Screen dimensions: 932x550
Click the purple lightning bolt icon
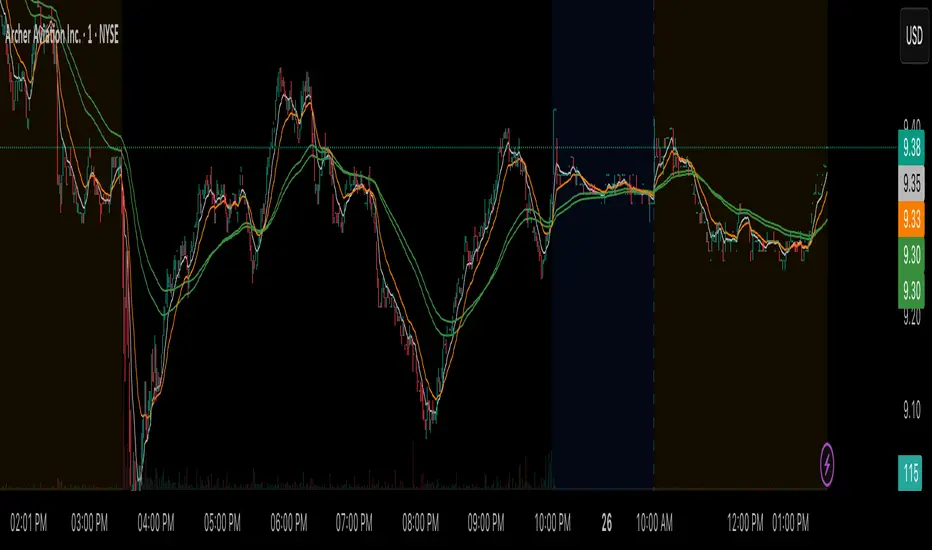[827, 464]
